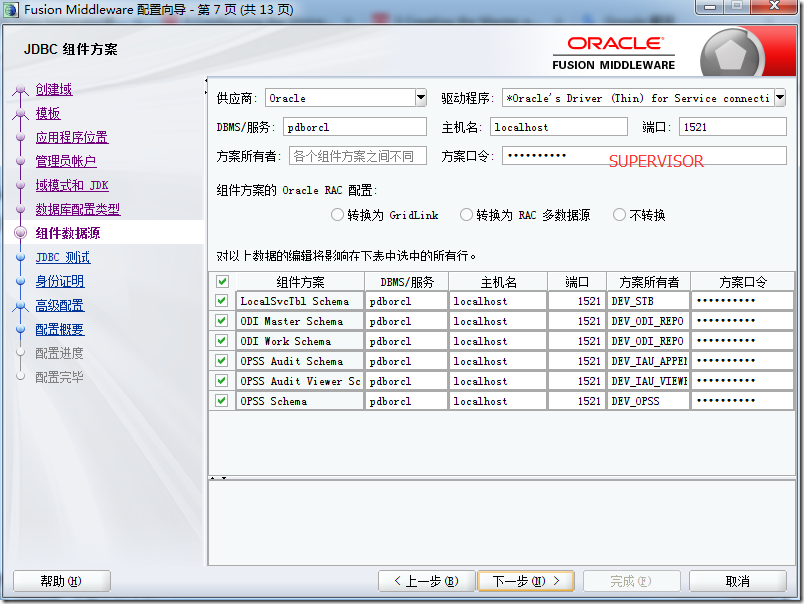Click the step bullet beside 管理员帐户

pyautogui.click(x=21, y=161)
